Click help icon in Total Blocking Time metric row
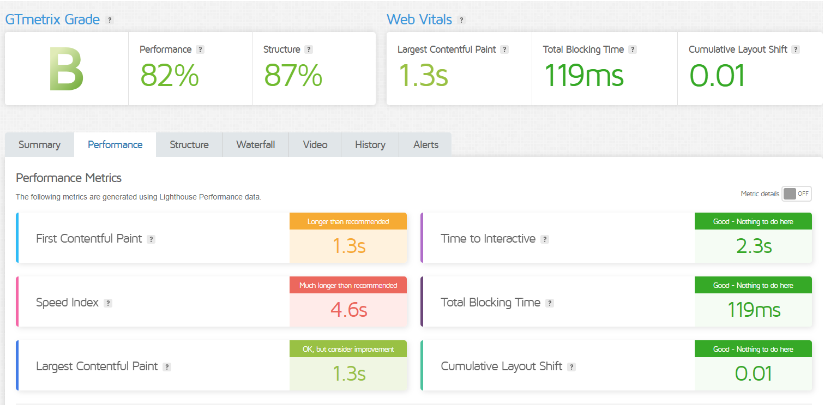This screenshot has height=405, width=823. coord(550,303)
